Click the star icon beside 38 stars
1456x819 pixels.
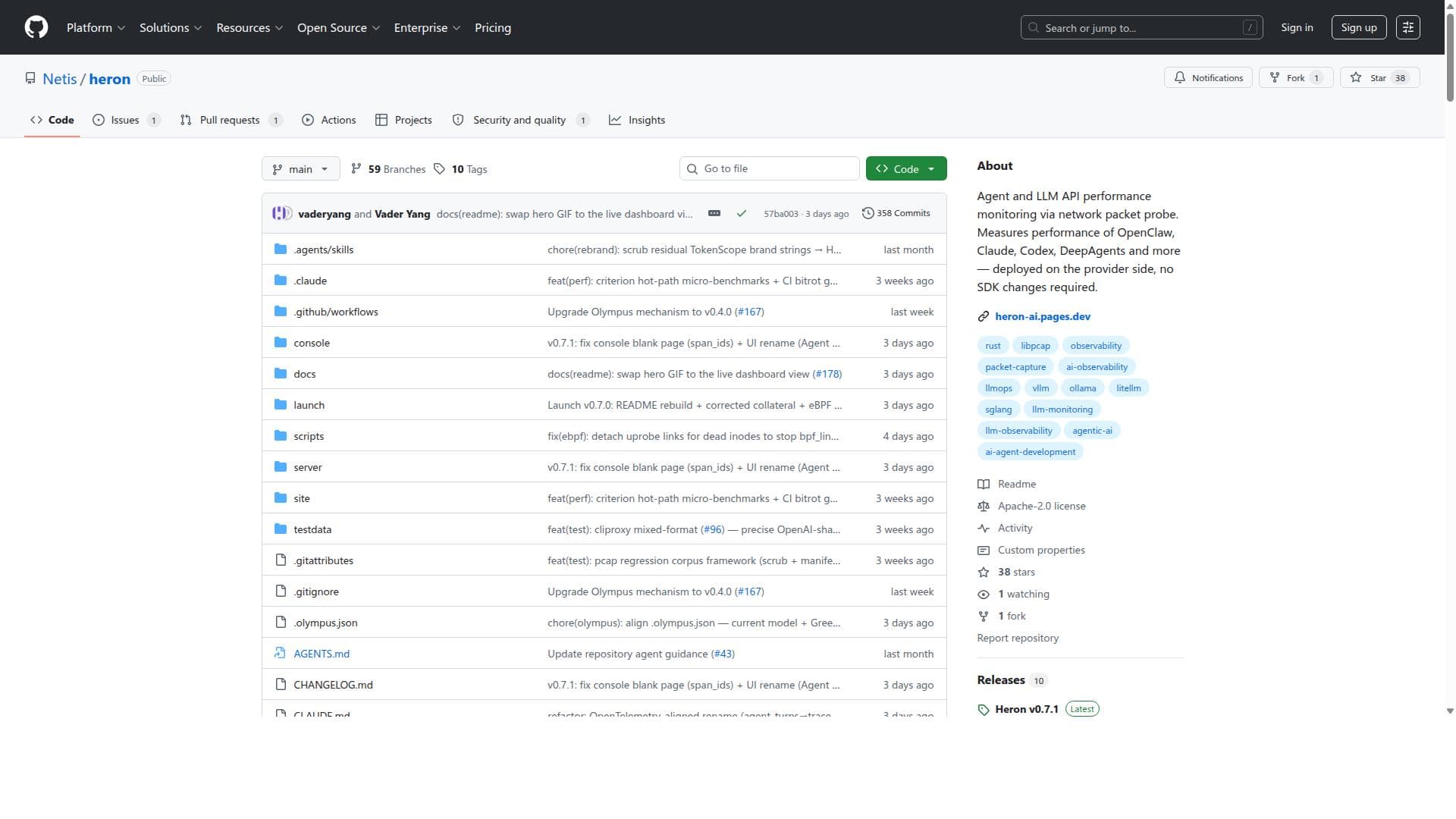click(984, 573)
